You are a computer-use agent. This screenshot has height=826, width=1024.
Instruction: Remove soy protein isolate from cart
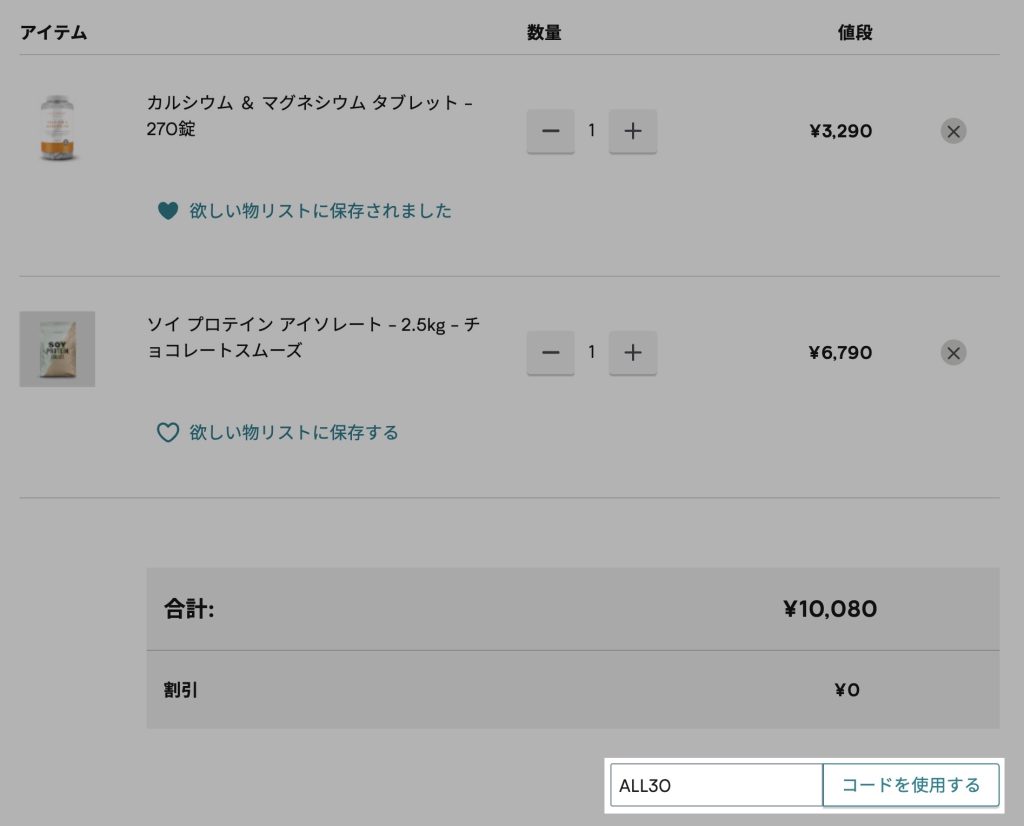point(953,353)
